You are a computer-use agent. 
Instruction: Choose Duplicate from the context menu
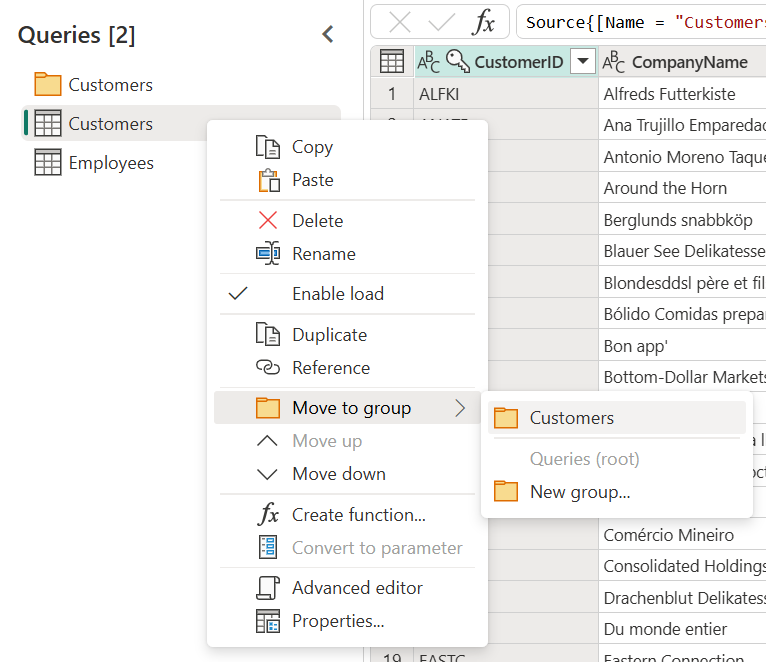click(x=347, y=335)
